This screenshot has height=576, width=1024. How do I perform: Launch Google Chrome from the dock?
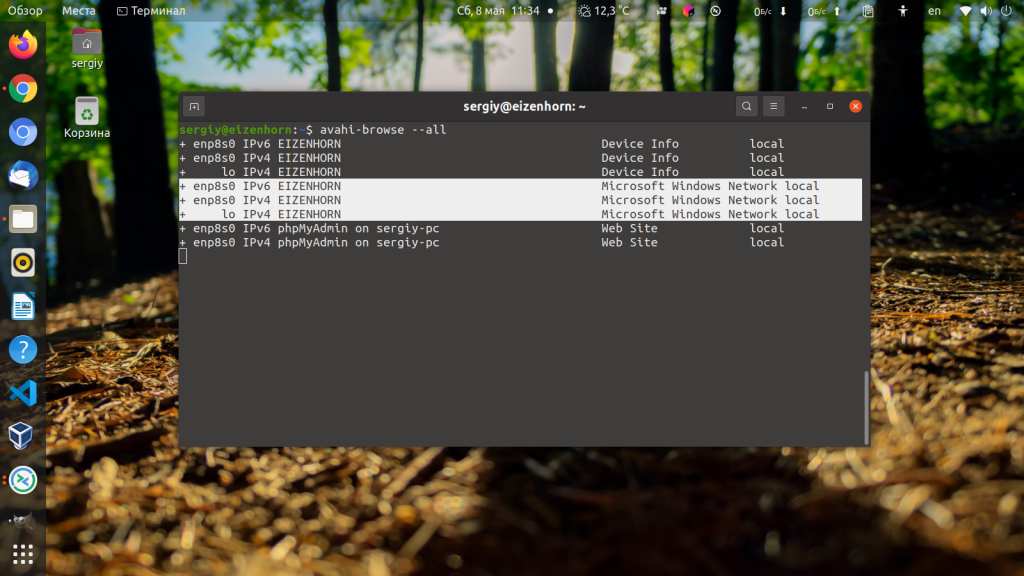(23, 89)
